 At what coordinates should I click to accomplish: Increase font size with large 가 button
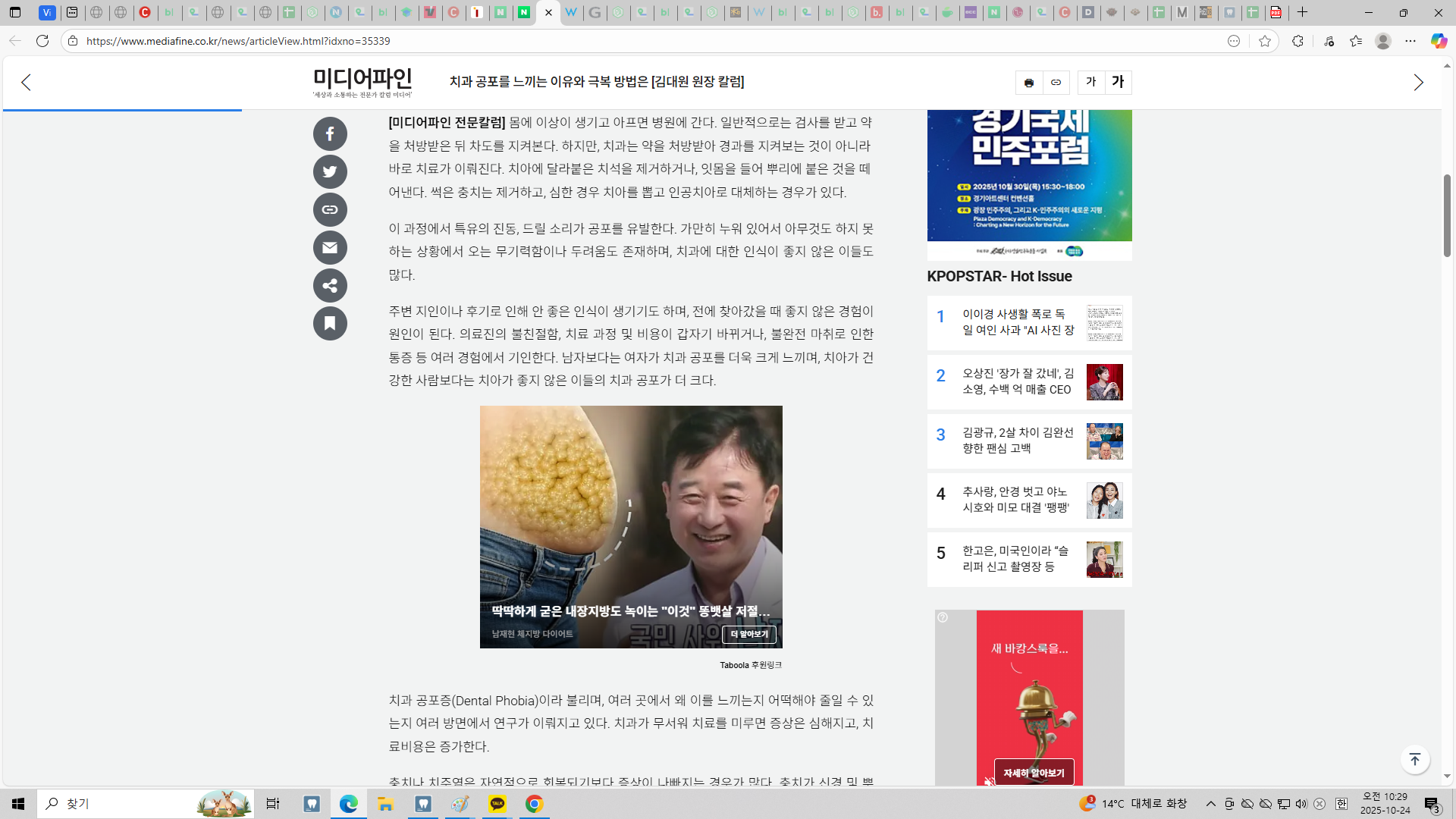point(1118,83)
